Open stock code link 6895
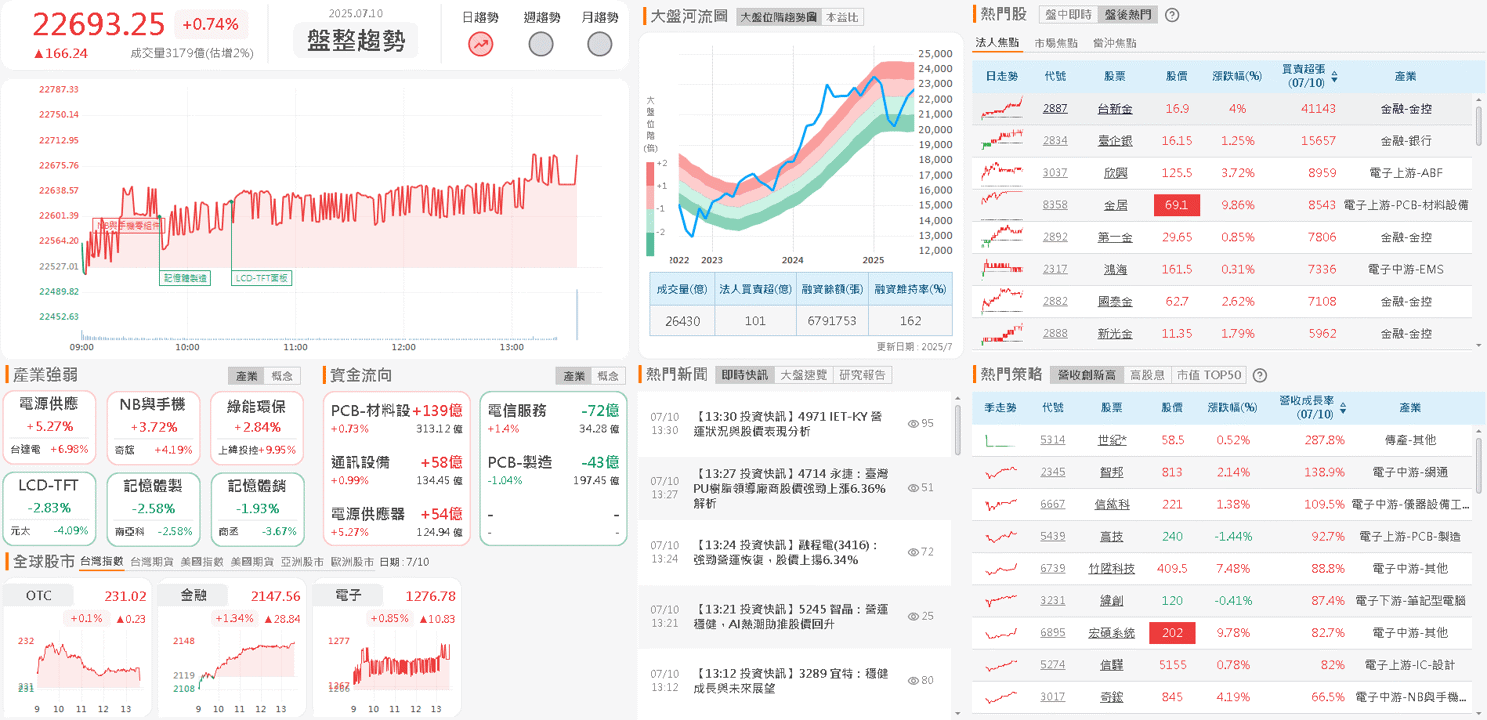Image resolution: width=1487 pixels, height=720 pixels. point(1053,633)
